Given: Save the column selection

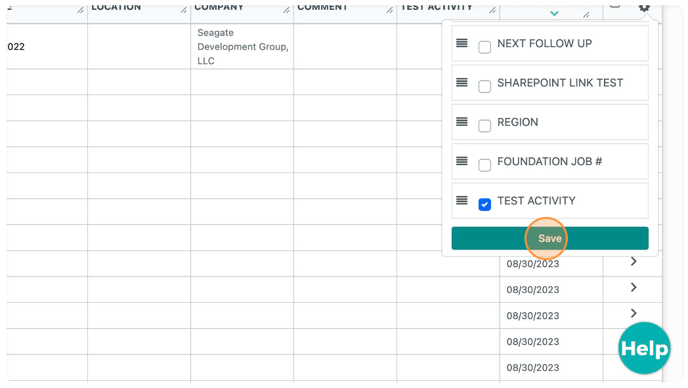Looking at the screenshot, I should point(550,238).
